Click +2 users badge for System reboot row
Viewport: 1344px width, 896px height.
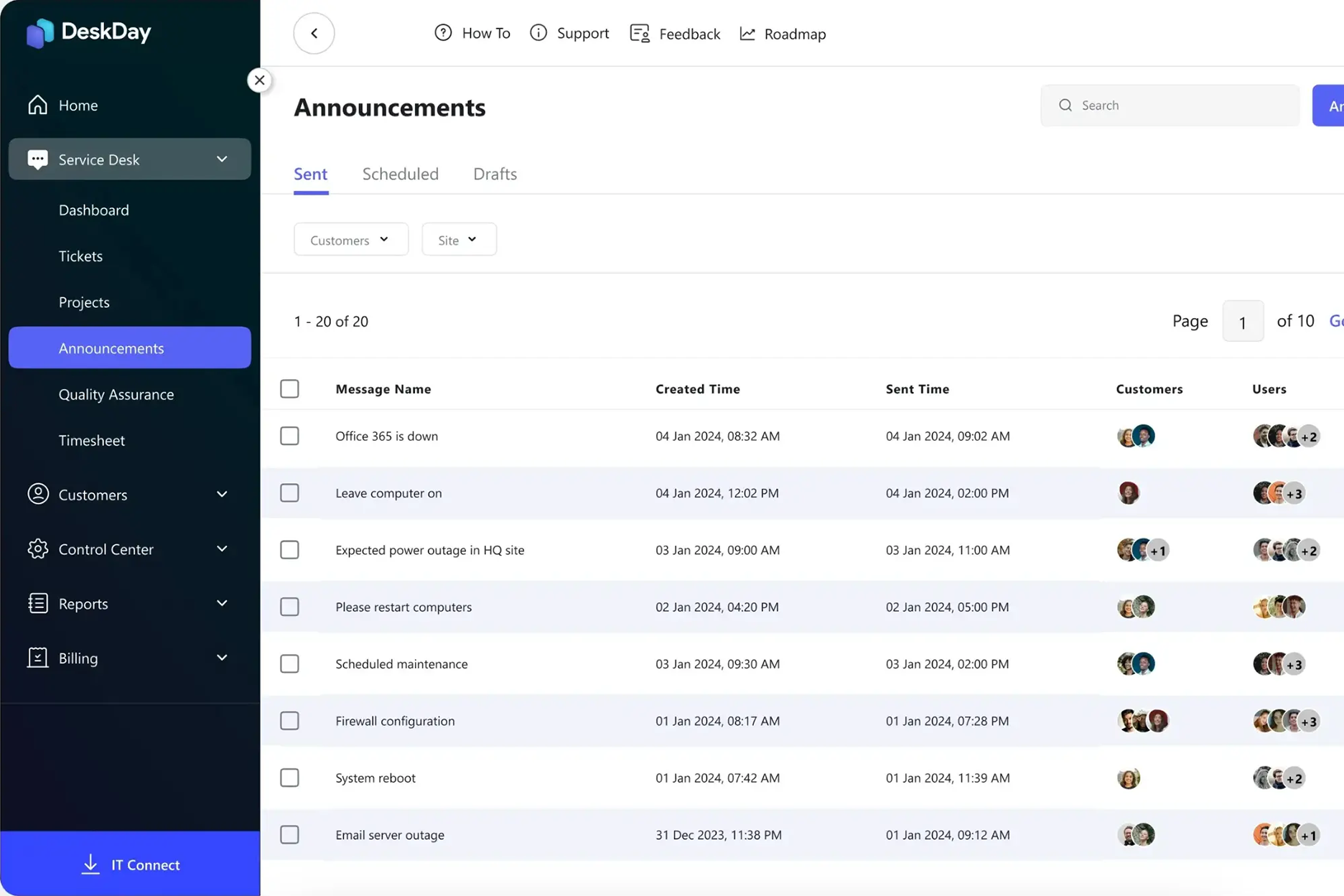point(1294,778)
